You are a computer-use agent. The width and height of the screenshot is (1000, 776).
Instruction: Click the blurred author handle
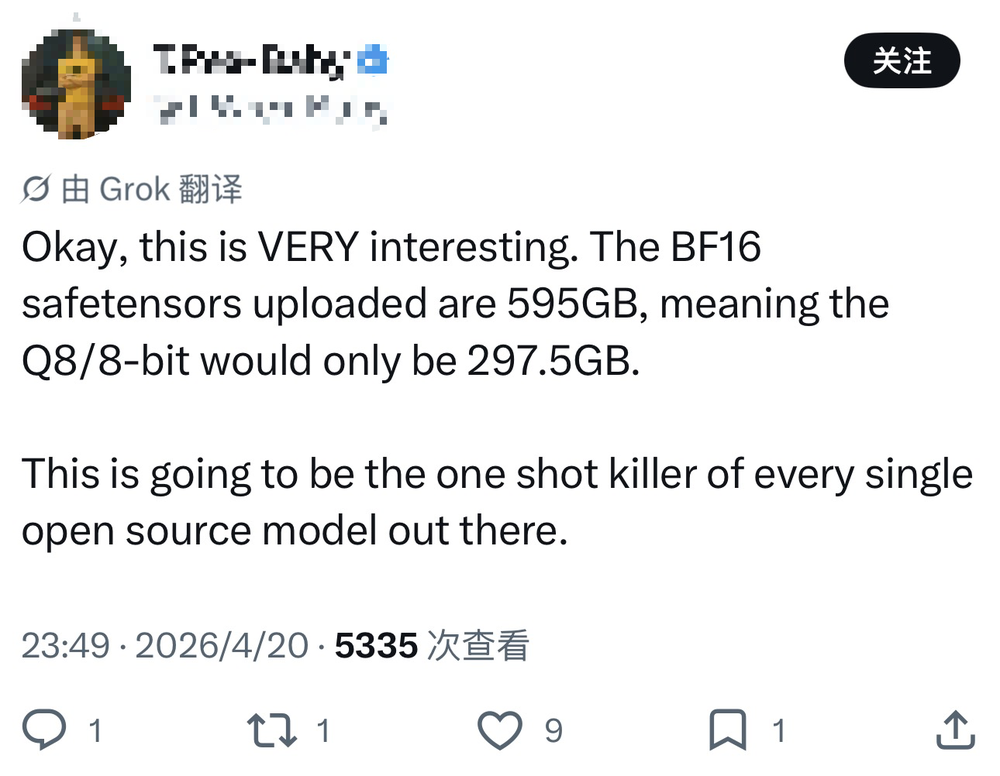point(268,108)
